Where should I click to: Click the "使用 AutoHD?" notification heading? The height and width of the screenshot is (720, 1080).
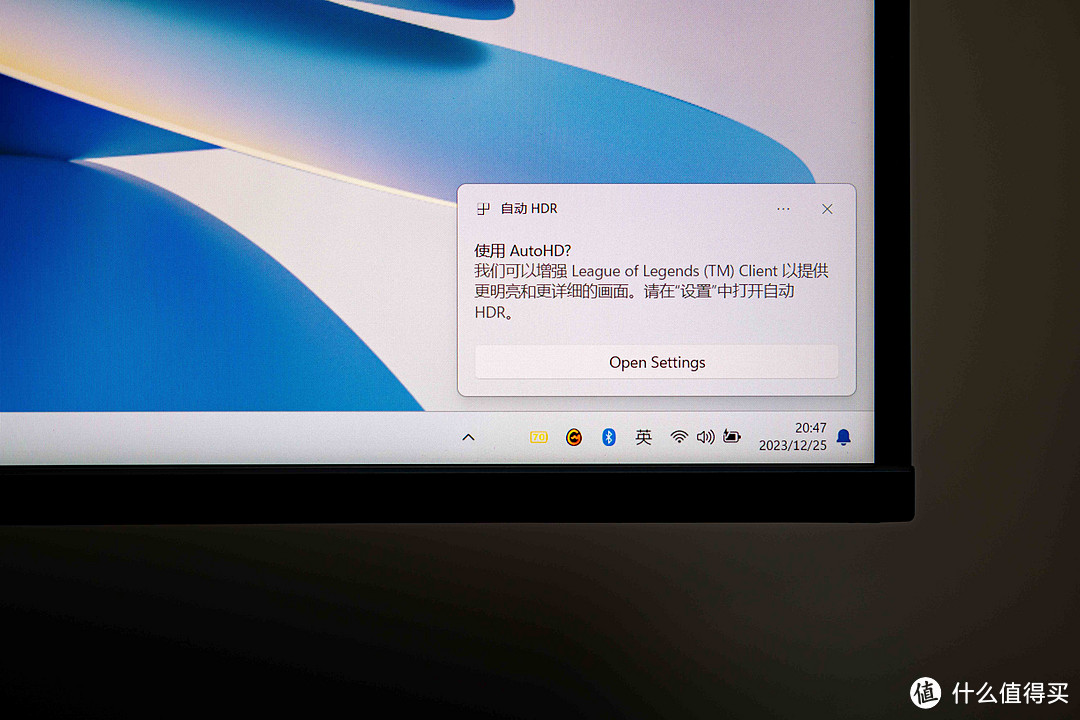522,251
